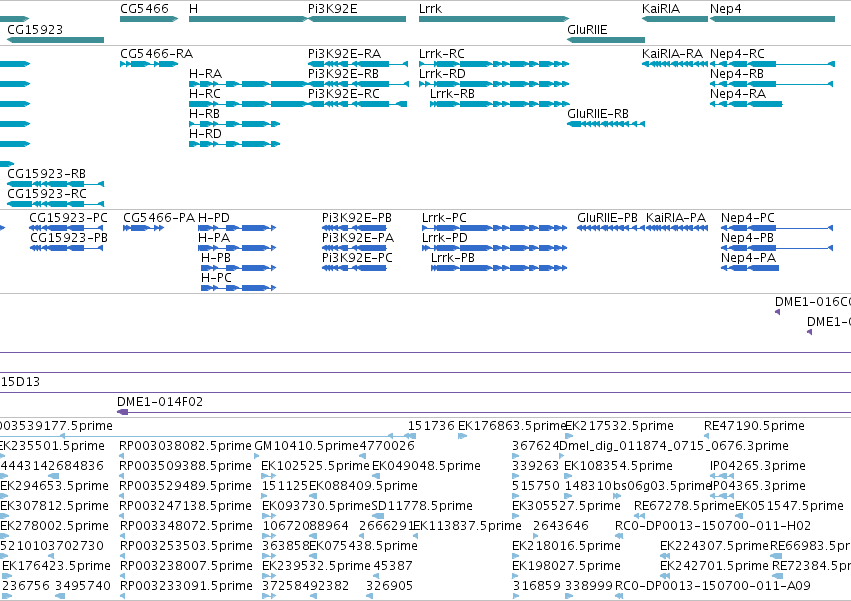
Task: Select protein H-PB
Action: 238,268
